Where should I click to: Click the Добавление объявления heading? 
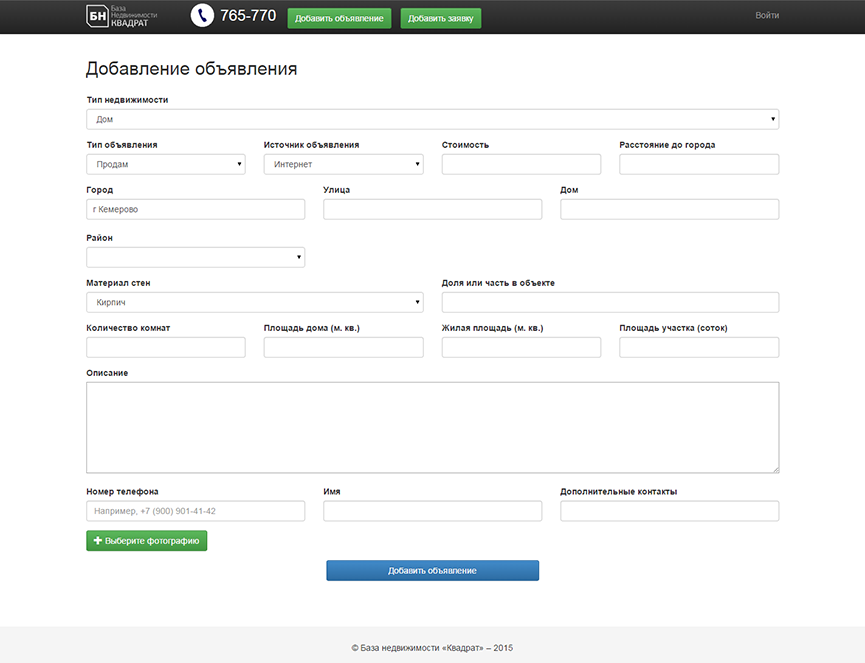click(x=191, y=68)
